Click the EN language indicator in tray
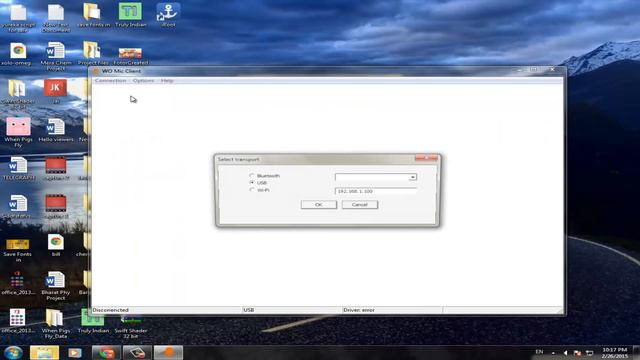This screenshot has height=360, width=640. pos(539,352)
